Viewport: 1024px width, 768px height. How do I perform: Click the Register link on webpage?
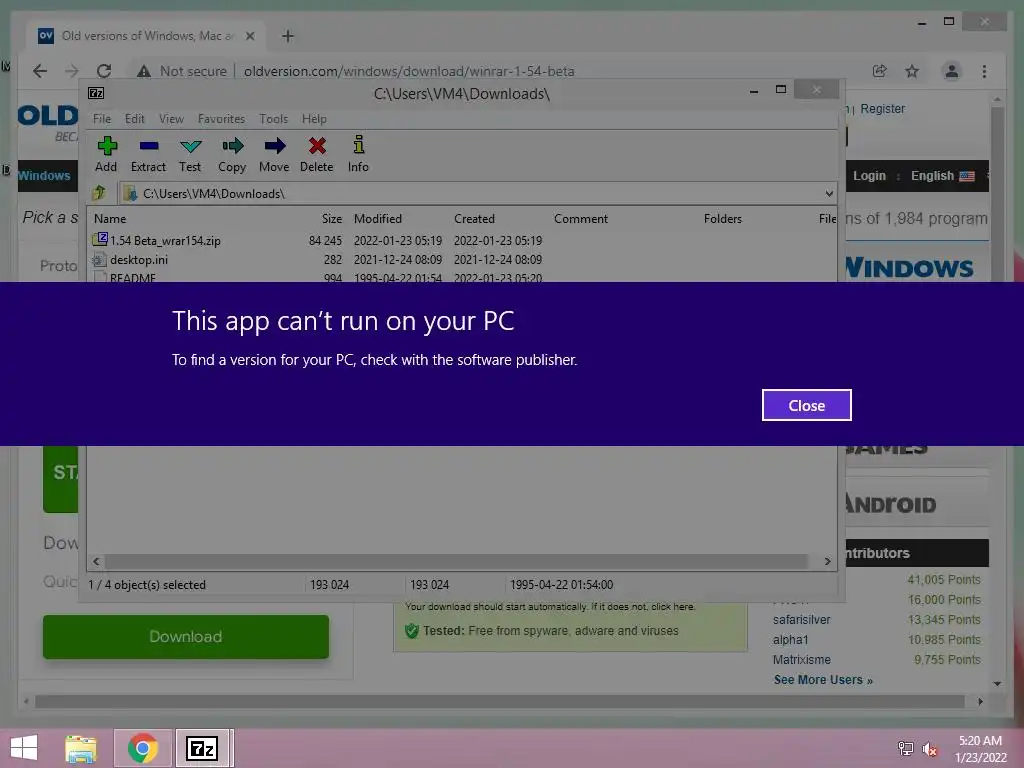point(882,108)
